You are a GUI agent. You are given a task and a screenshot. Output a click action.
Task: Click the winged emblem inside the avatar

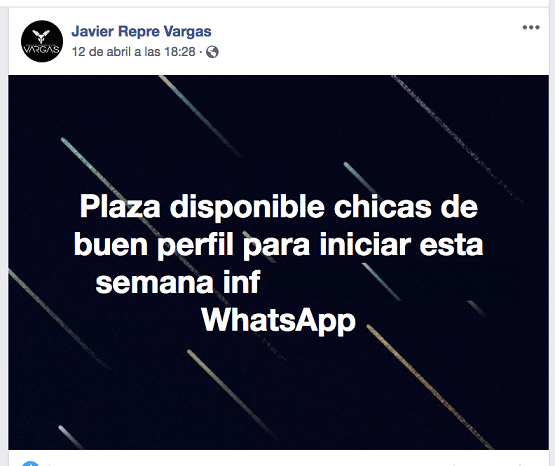(41, 36)
